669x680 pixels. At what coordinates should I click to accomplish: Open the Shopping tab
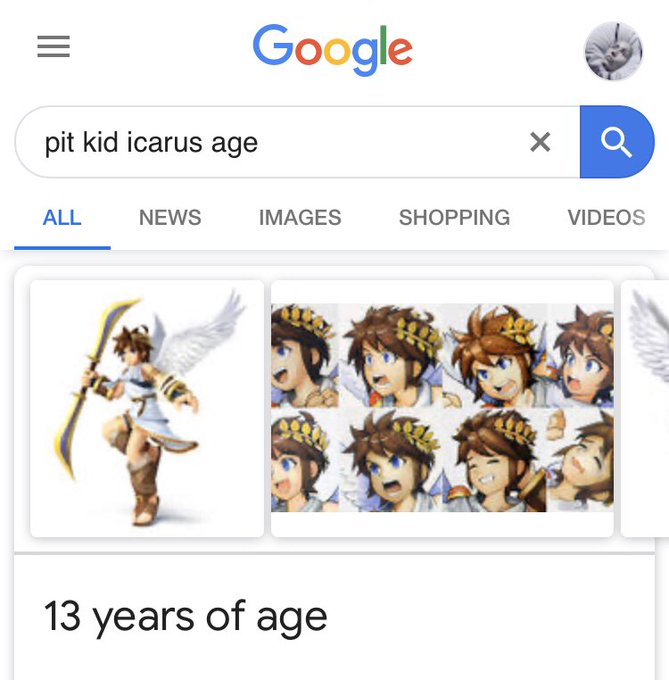click(454, 217)
